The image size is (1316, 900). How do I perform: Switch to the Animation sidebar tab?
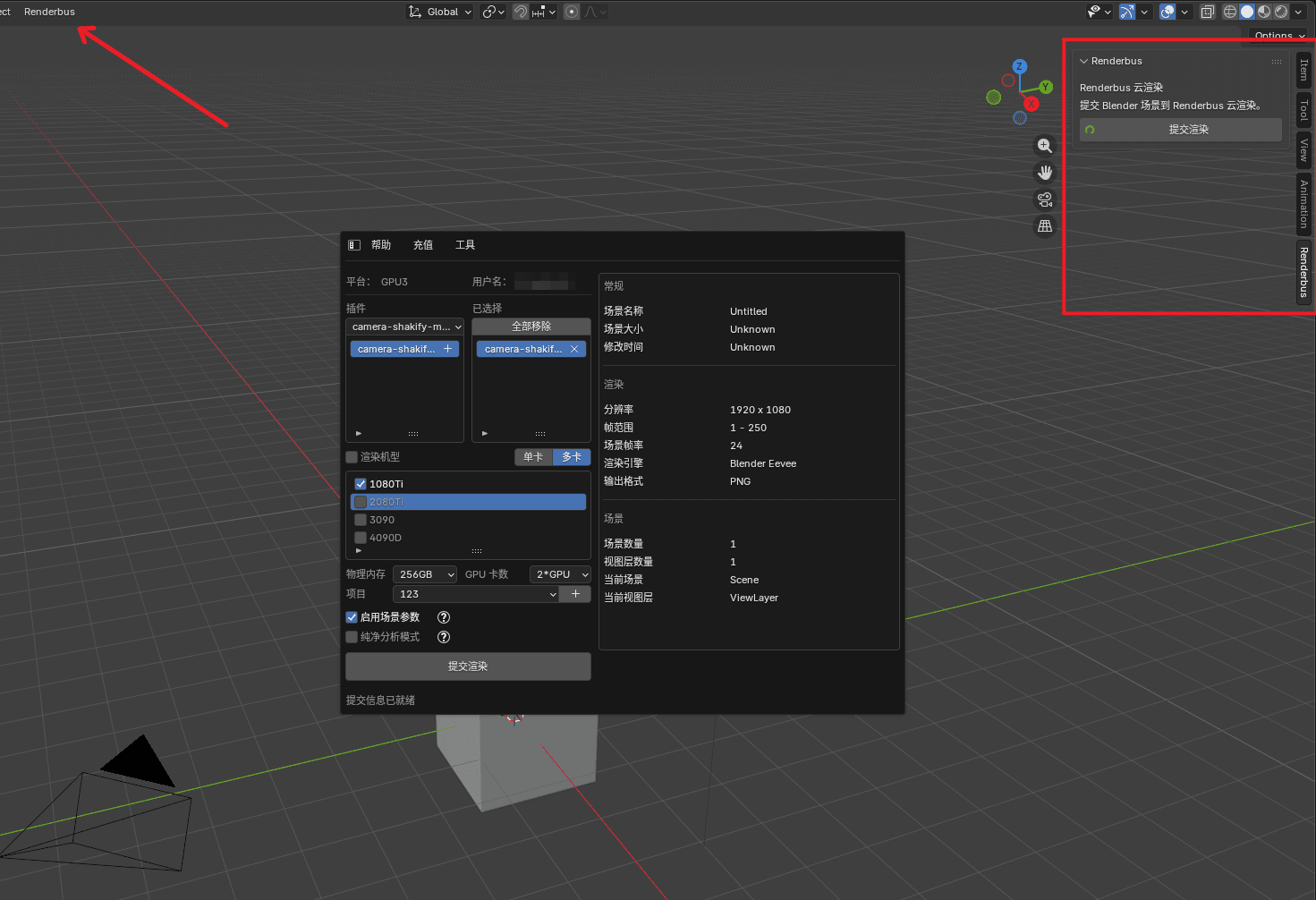[x=1303, y=204]
